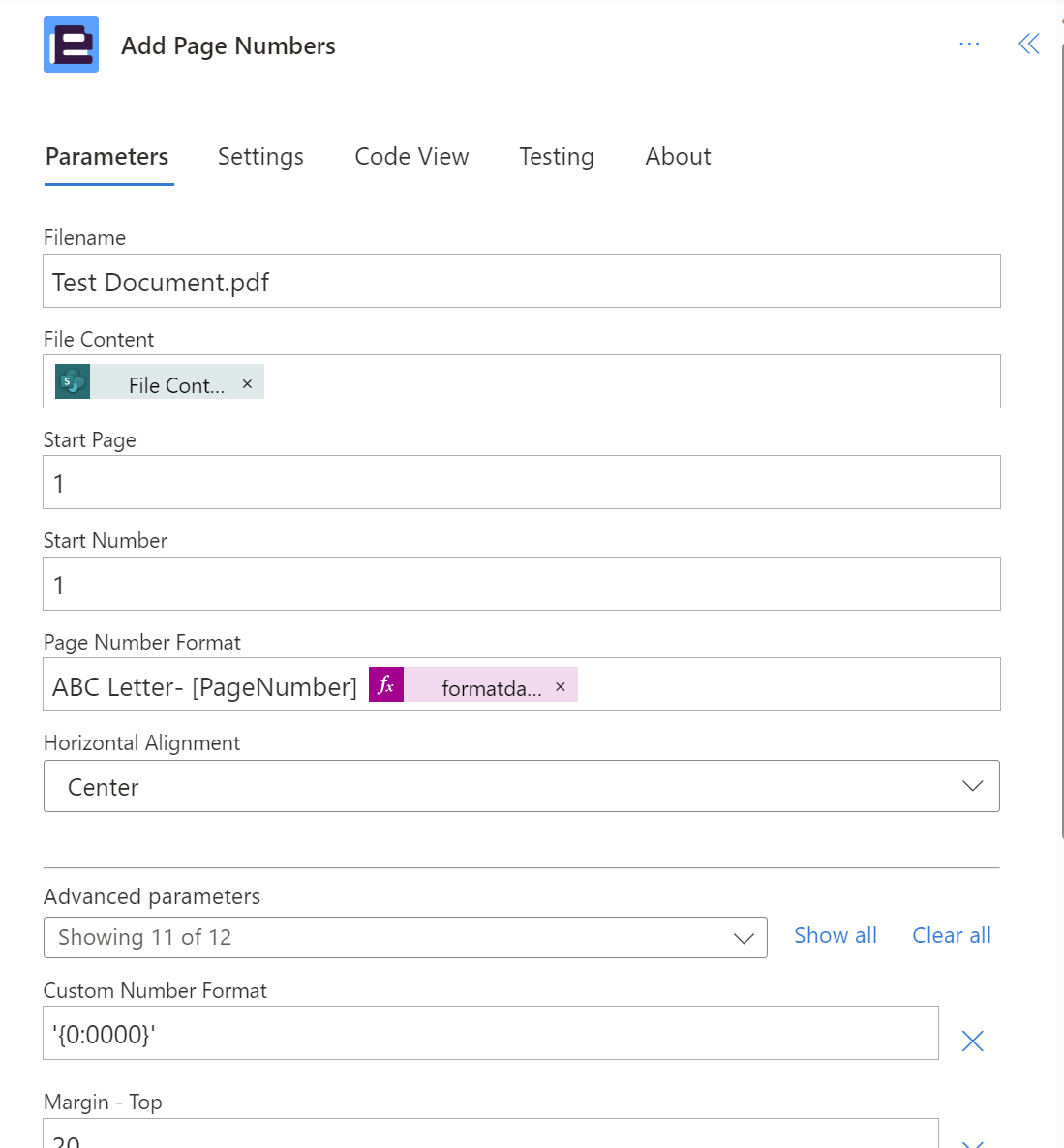The image size is (1064, 1148).
Task: Switch to the Settings tab
Action: (260, 156)
